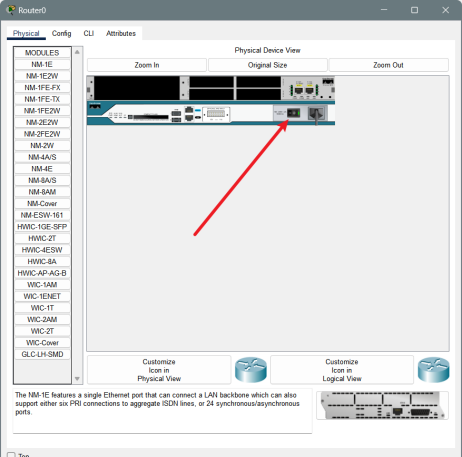This screenshot has height=457, width=462.
Task: Select the HWIC-4ESW module
Action: [x=42, y=250]
